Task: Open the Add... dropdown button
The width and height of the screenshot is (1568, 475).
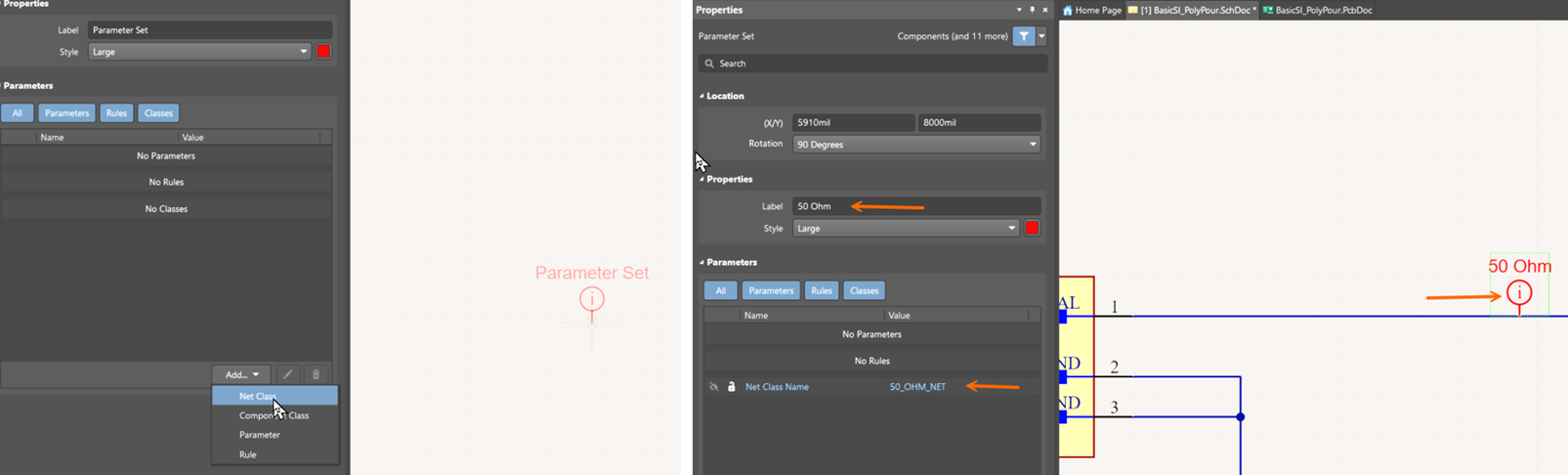Action: tap(241, 374)
